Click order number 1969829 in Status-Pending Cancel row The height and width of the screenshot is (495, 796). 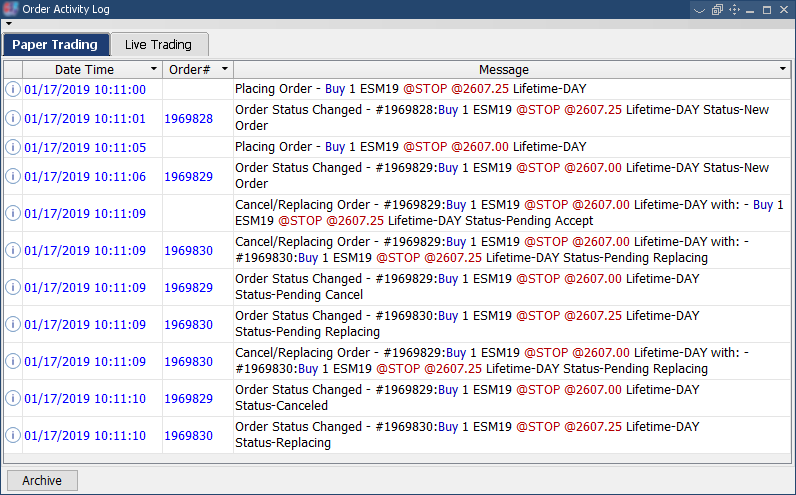click(188, 287)
